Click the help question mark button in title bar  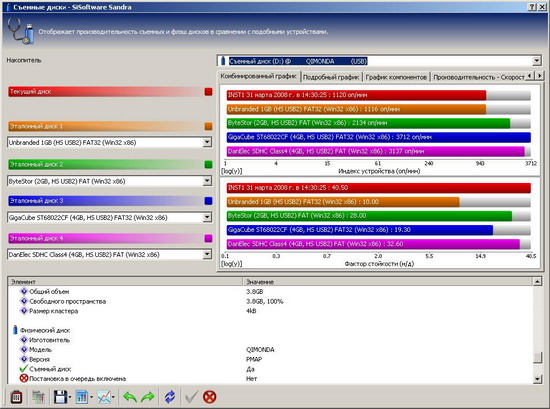532,7
